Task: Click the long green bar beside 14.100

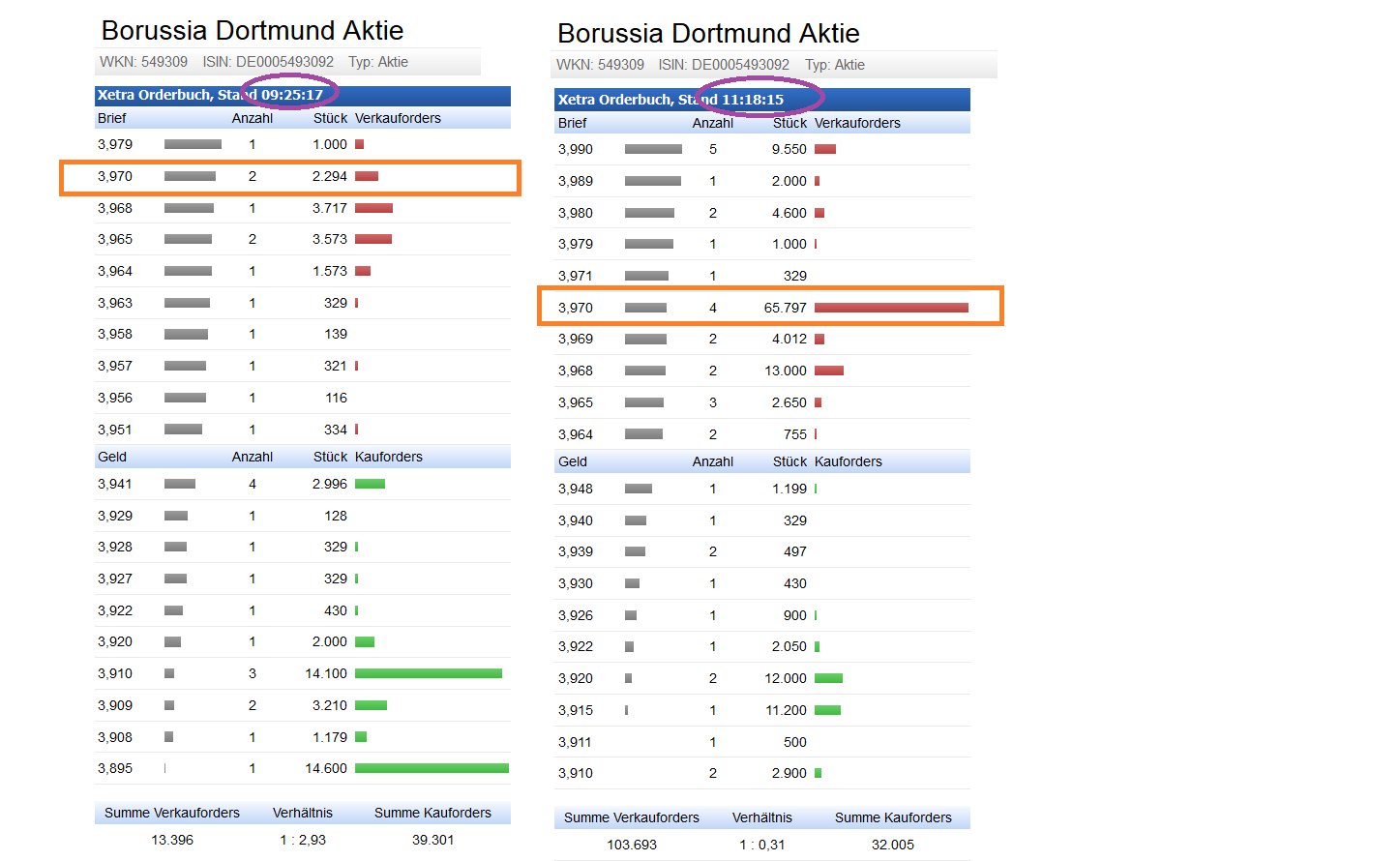Action: click(x=429, y=673)
